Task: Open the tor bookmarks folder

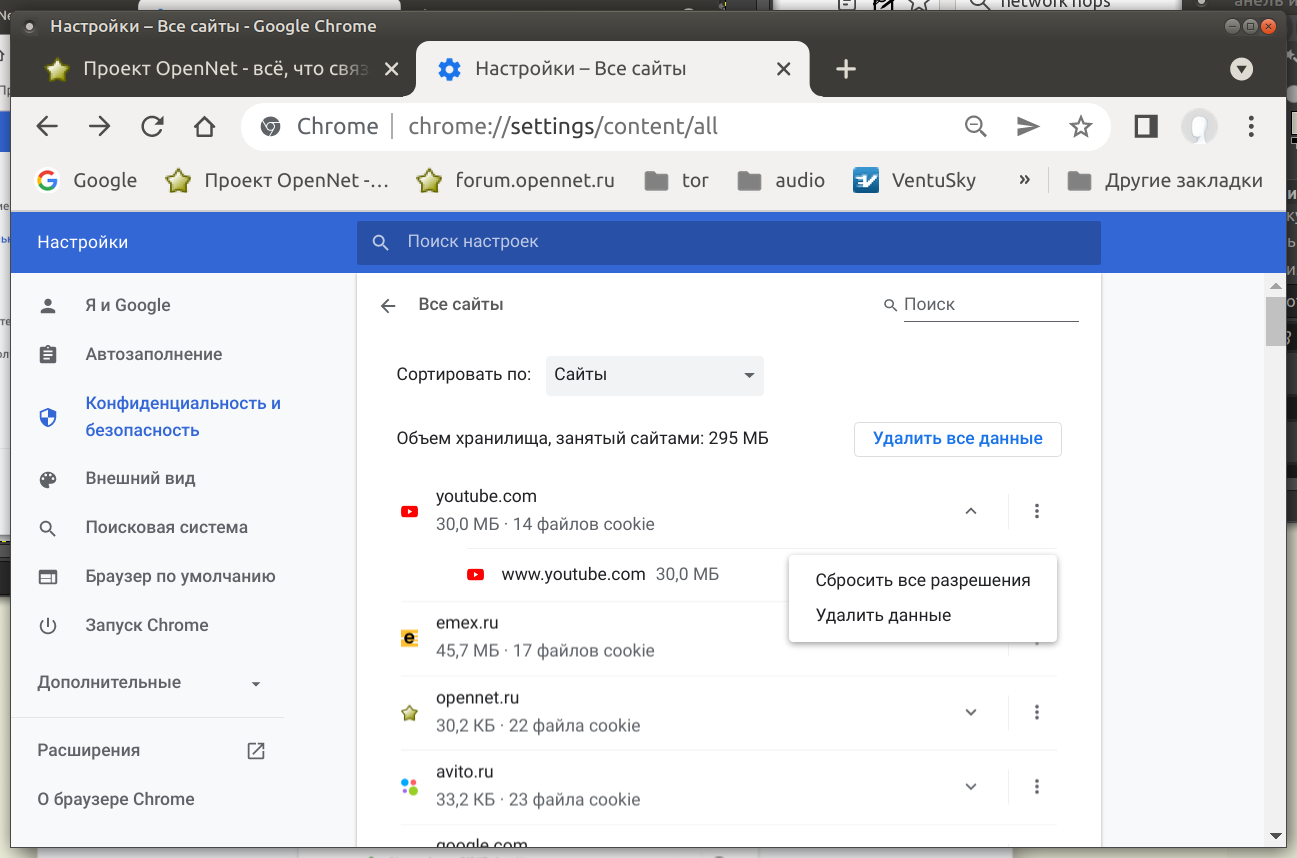Action: coord(677,181)
